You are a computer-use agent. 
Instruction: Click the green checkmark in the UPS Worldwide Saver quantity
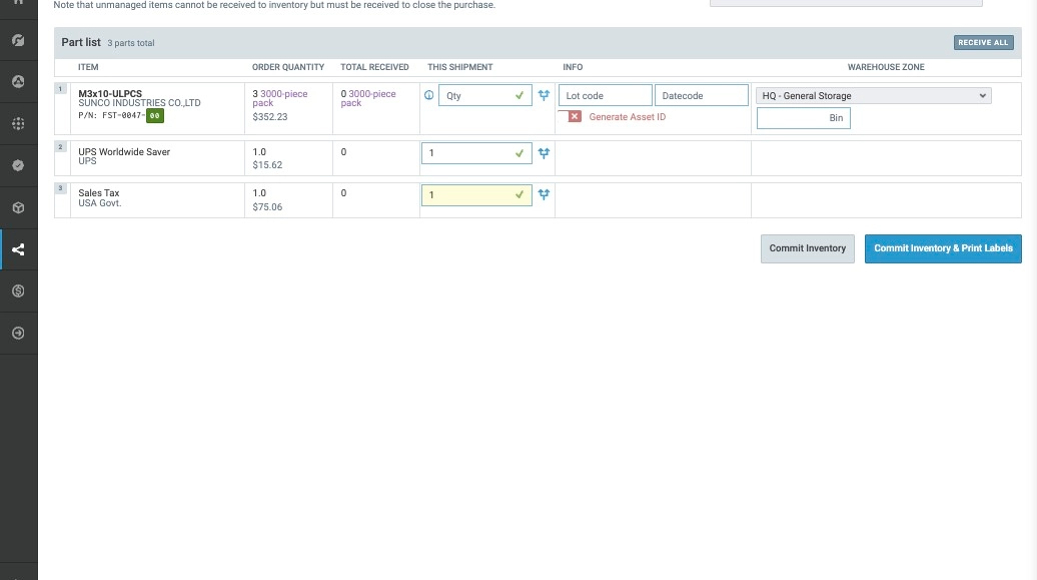[519, 153]
